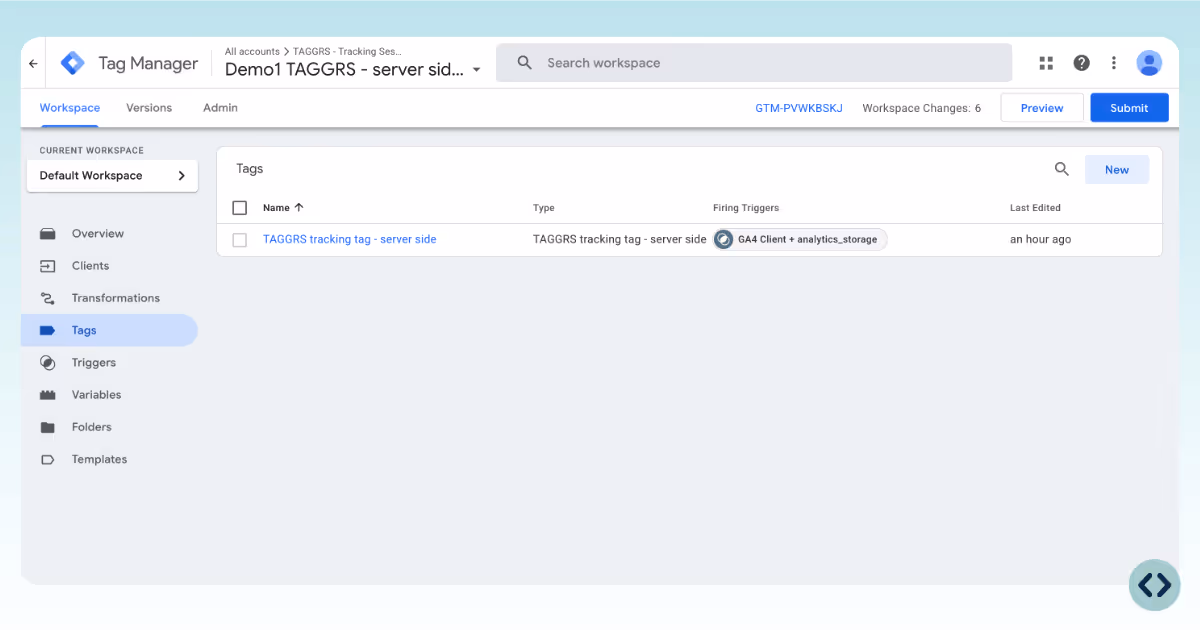Viewport: 1200px width, 630px height.
Task: Click the Transformations sidebar icon
Action: 47,298
